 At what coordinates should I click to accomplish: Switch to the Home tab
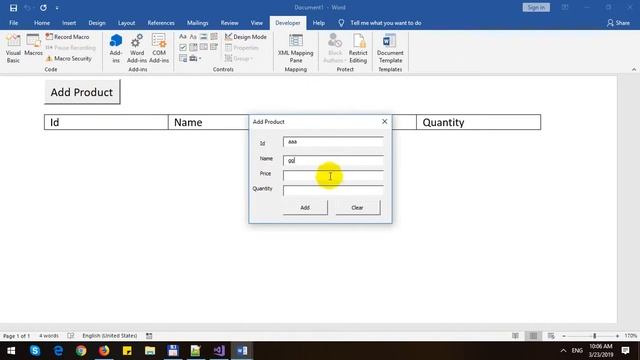[42, 23]
